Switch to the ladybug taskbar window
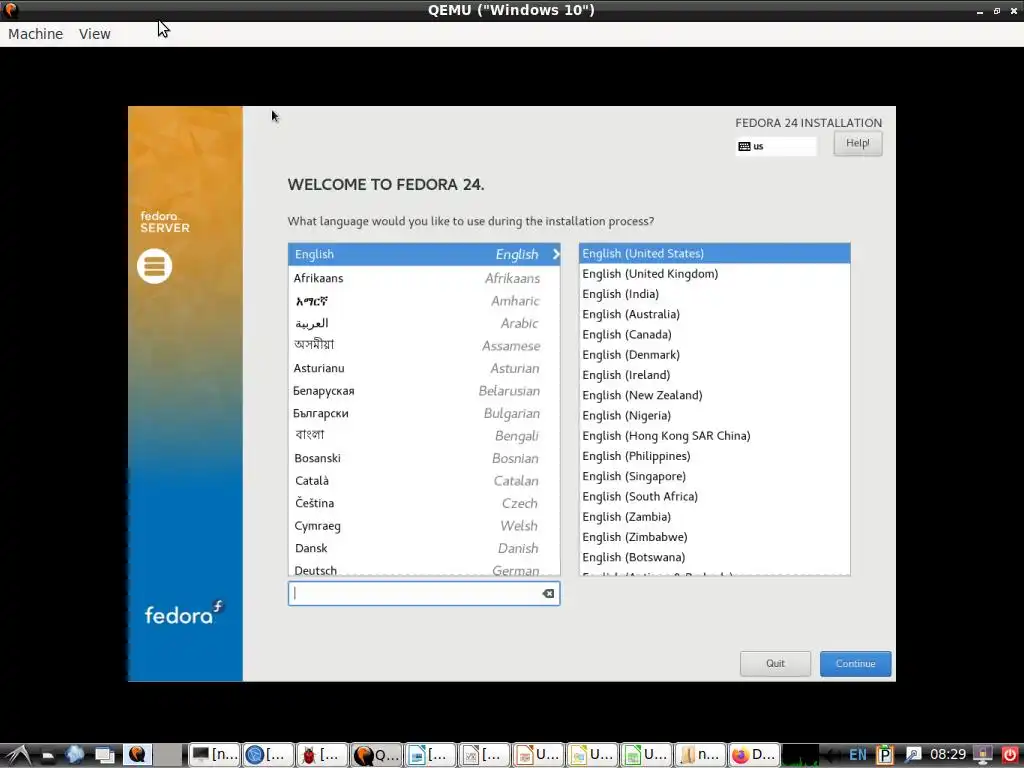 pos(322,755)
